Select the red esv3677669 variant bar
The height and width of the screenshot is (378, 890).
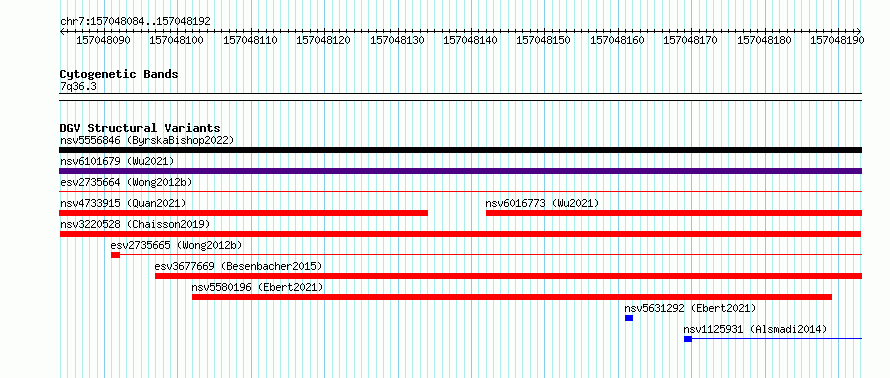[509, 276]
